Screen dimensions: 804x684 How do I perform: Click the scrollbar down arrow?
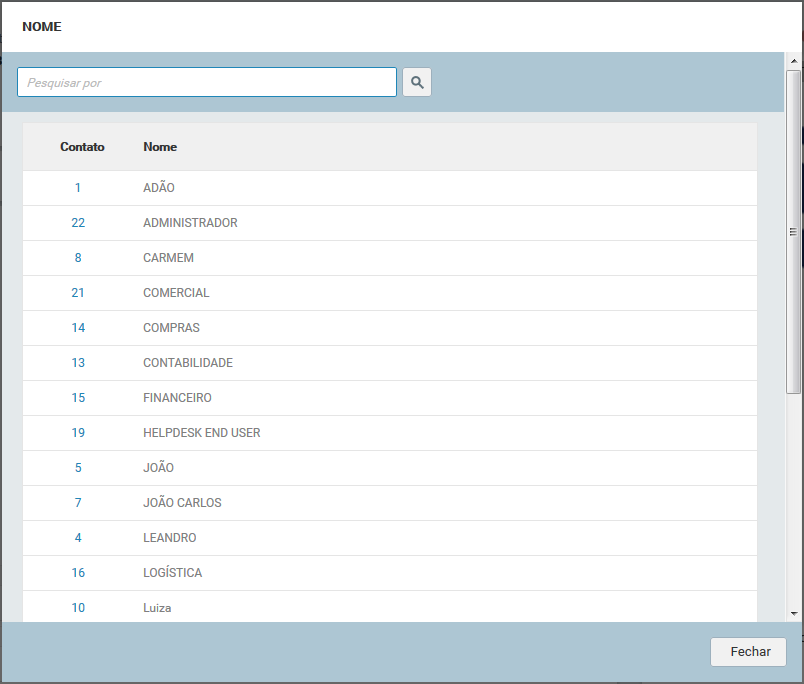[x=794, y=613]
